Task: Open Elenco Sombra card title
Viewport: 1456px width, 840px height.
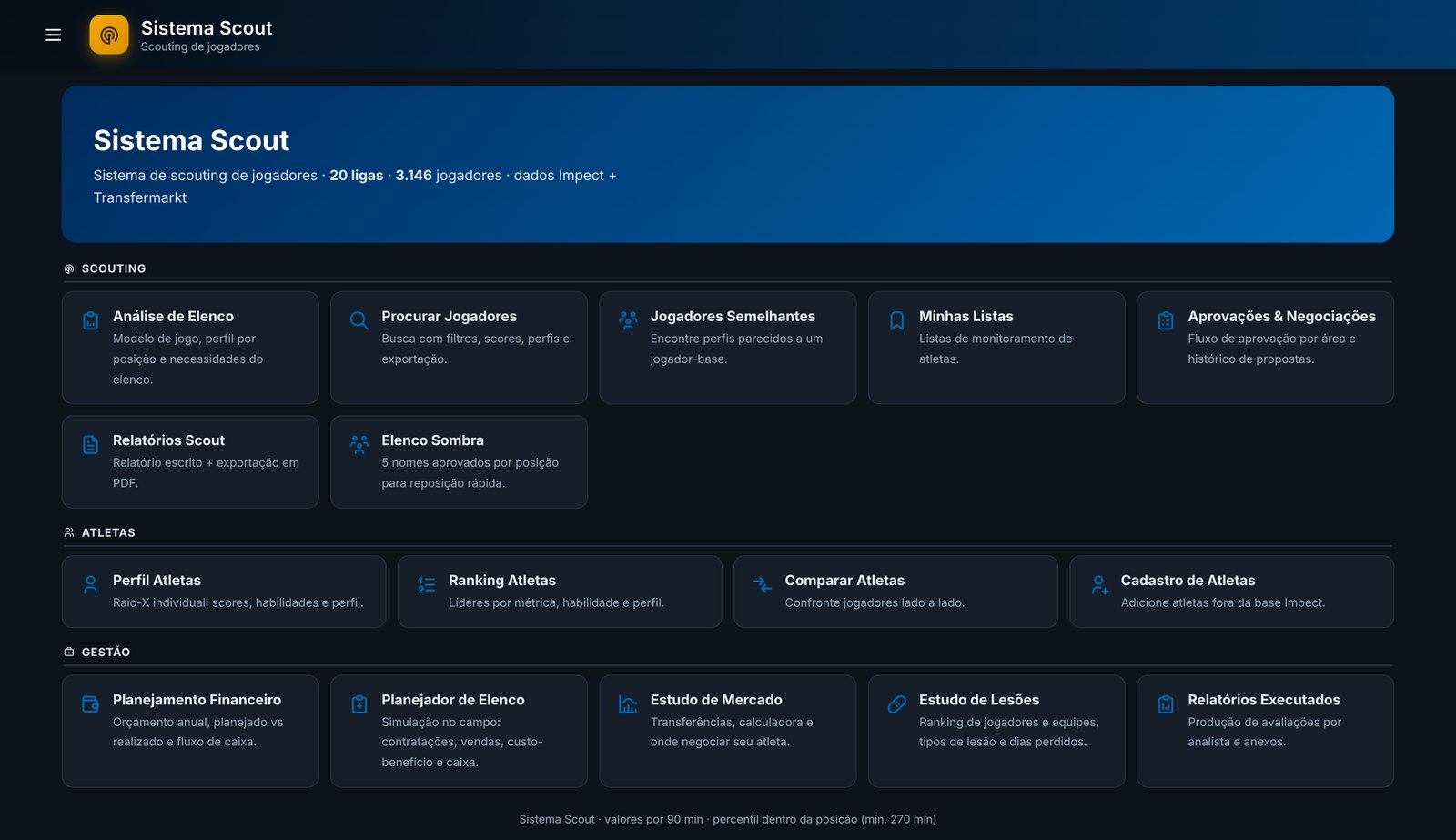Action: coord(432,440)
